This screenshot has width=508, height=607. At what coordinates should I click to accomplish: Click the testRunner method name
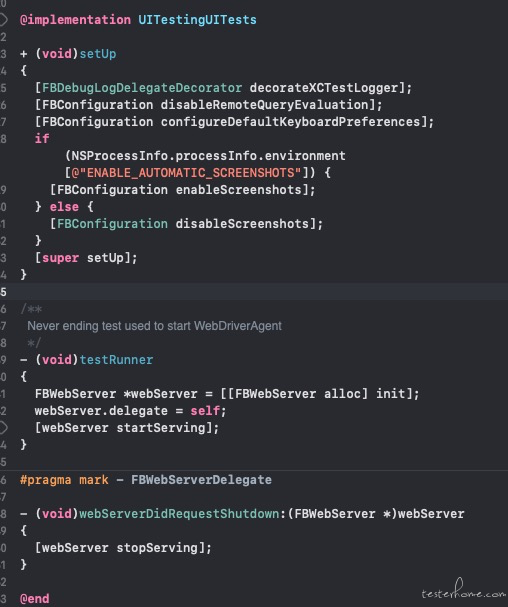[x=116, y=360]
